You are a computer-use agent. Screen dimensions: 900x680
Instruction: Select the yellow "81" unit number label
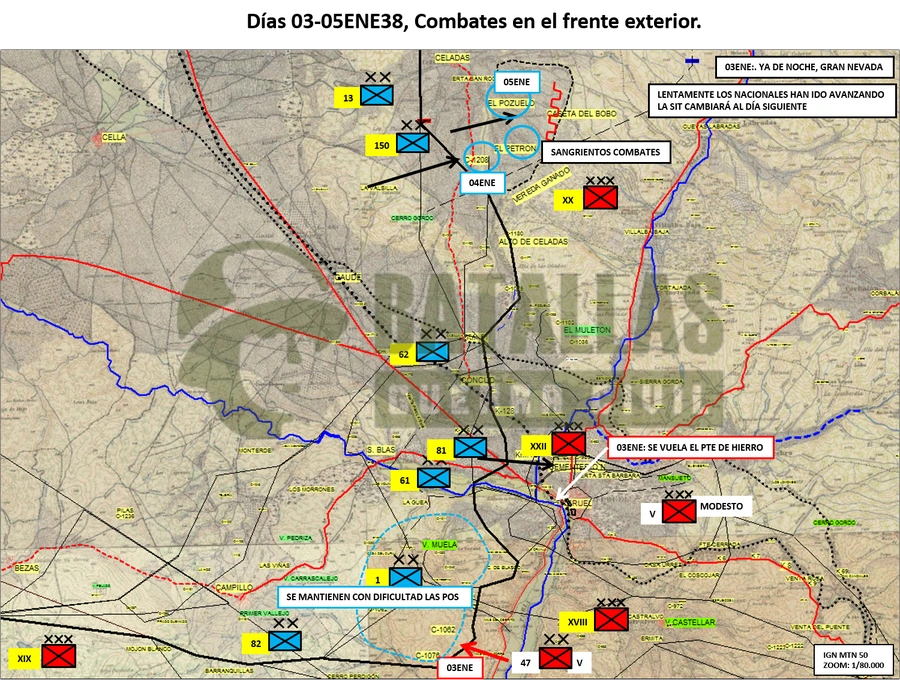tap(441, 450)
